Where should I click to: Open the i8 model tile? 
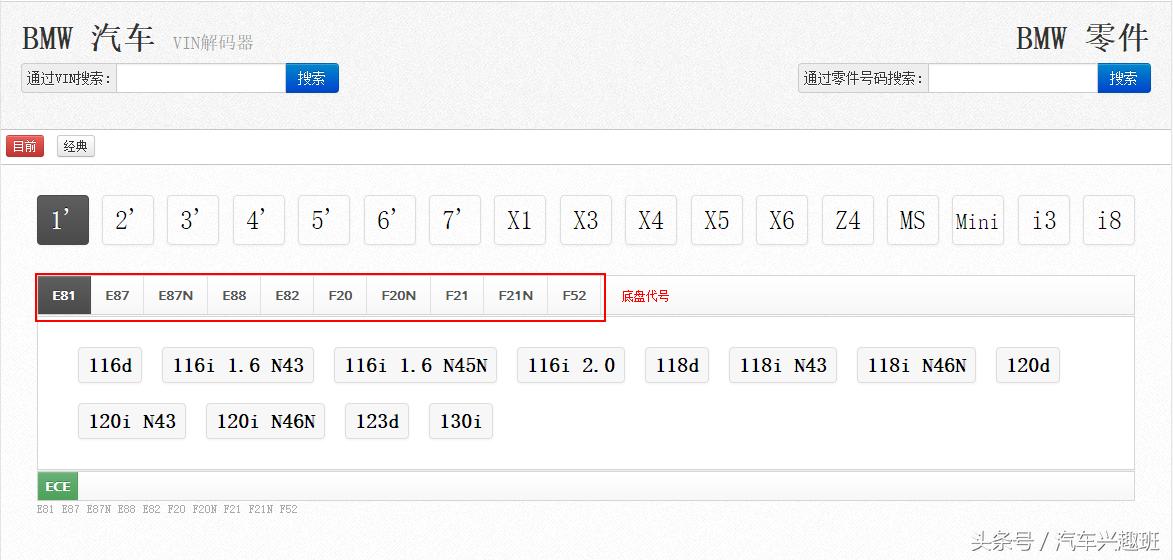click(1109, 221)
